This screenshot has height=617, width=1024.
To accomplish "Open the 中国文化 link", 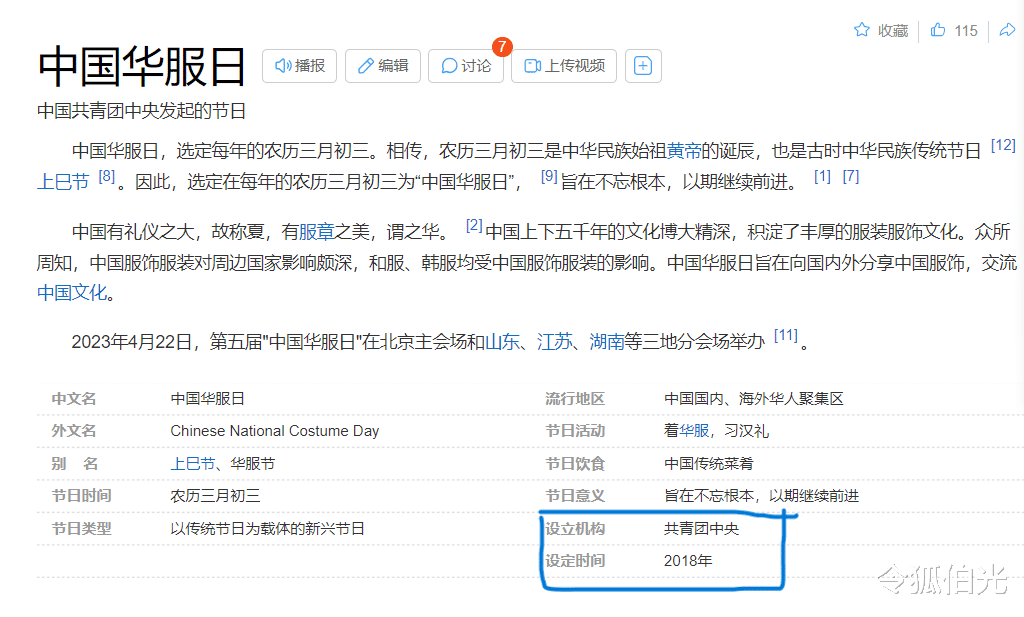I will click(x=72, y=293).
